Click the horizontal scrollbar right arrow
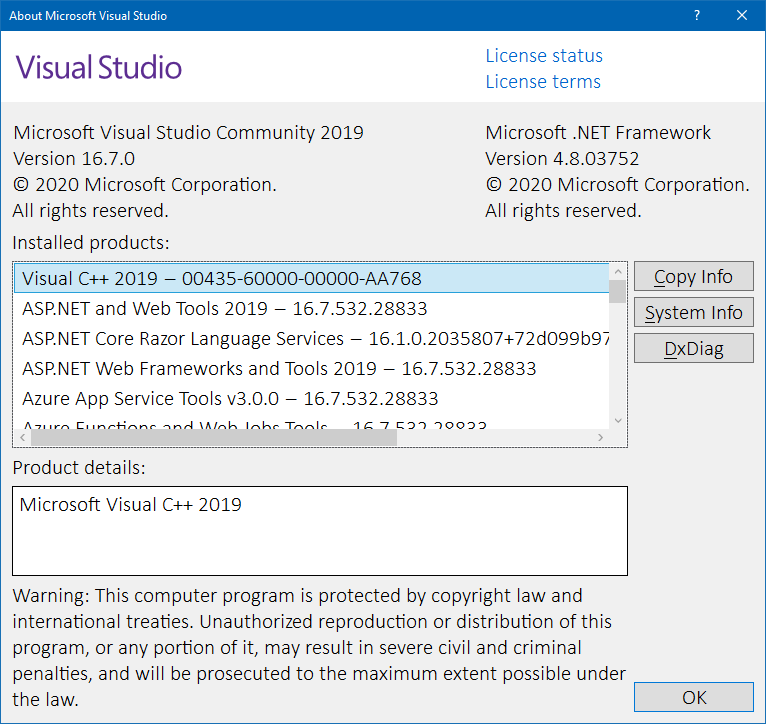Image resolution: width=766 pixels, height=724 pixels. click(600, 437)
